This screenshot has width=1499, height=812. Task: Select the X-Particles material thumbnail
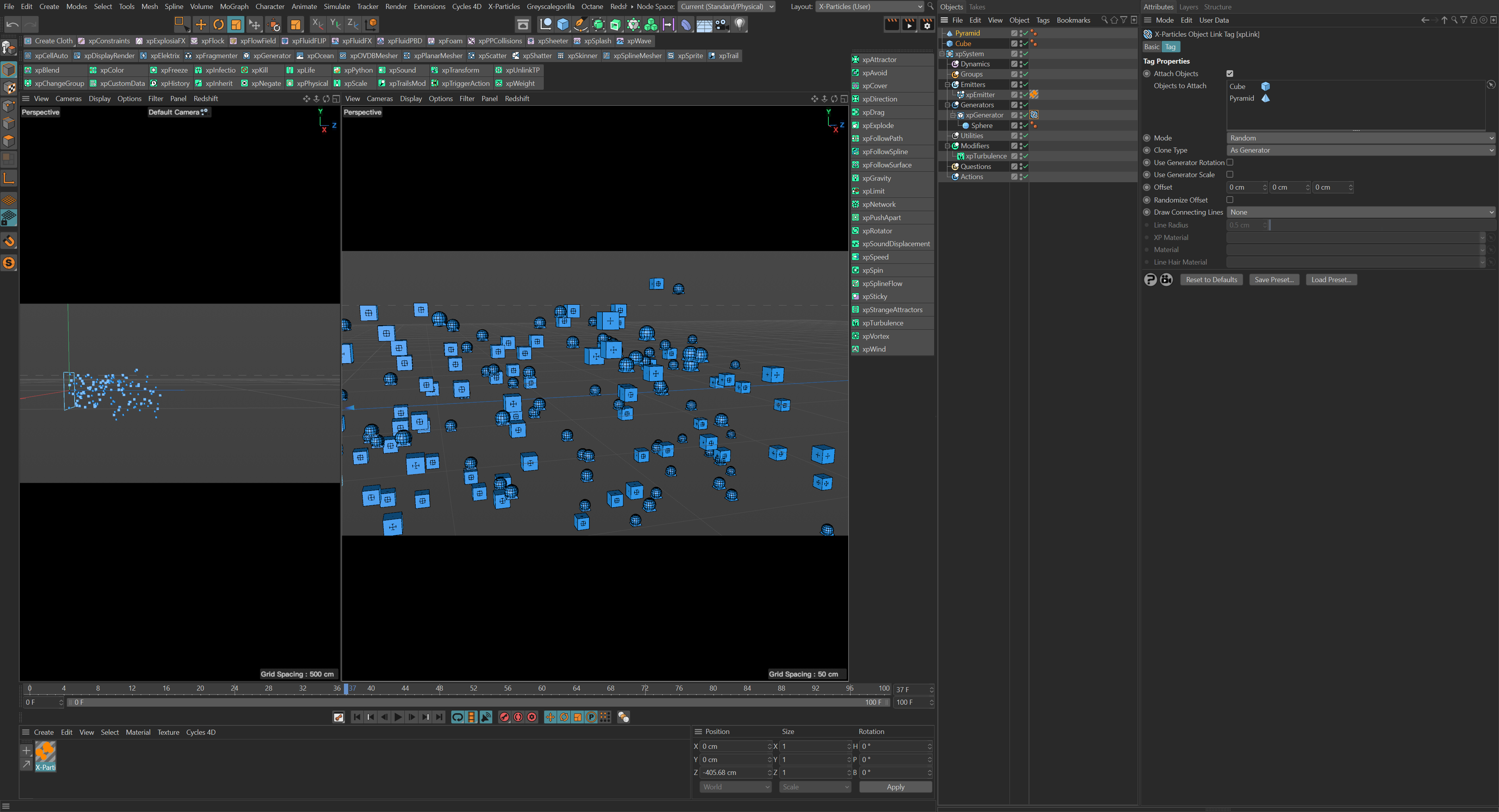[45, 756]
